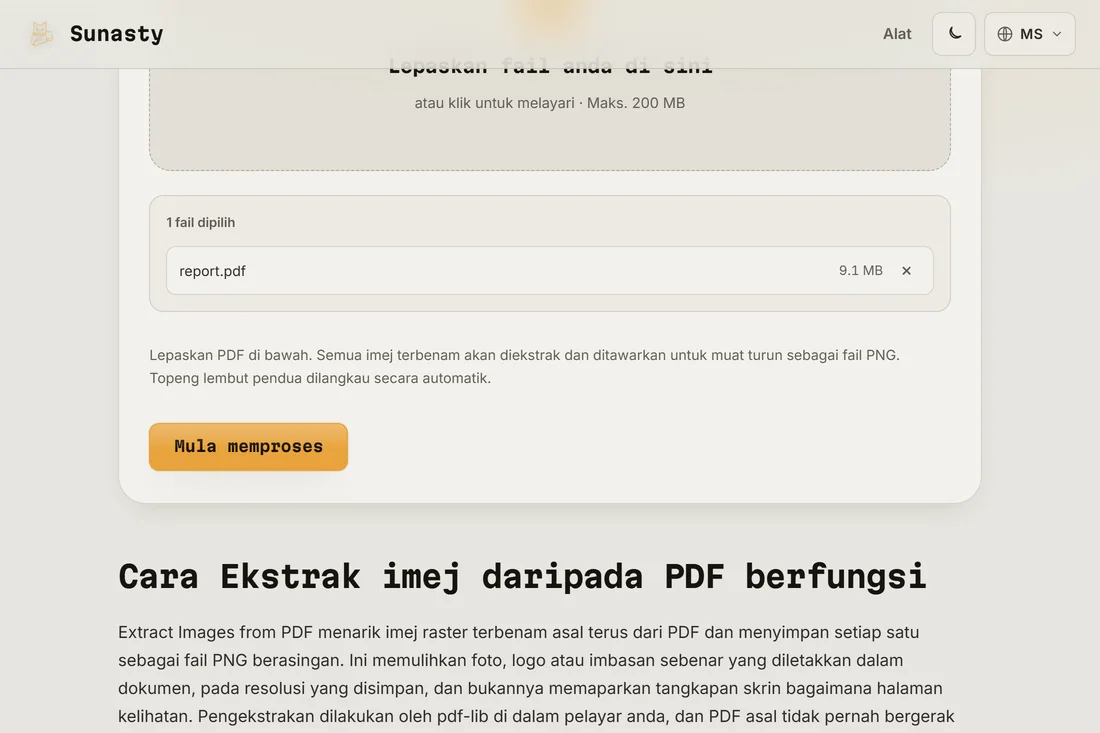Click the Mula memproses button
Screen dimensions: 1100x733
click(x=248, y=447)
